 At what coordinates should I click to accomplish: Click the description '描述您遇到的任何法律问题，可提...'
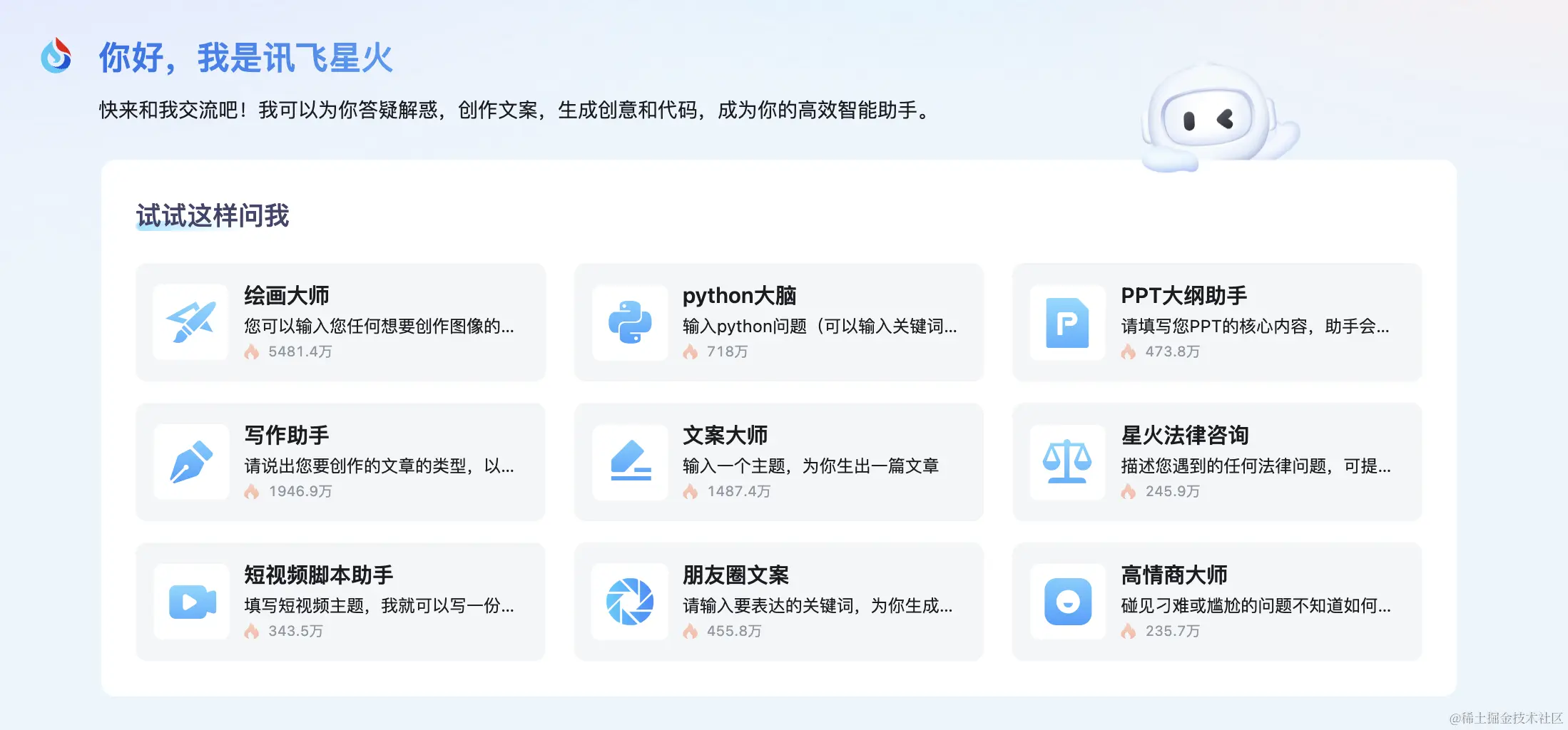pyautogui.click(x=1256, y=466)
